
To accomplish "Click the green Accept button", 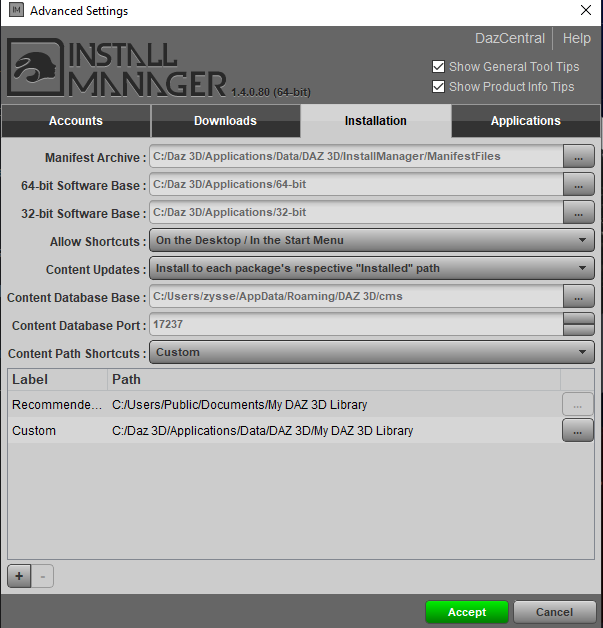I will [x=467, y=612].
